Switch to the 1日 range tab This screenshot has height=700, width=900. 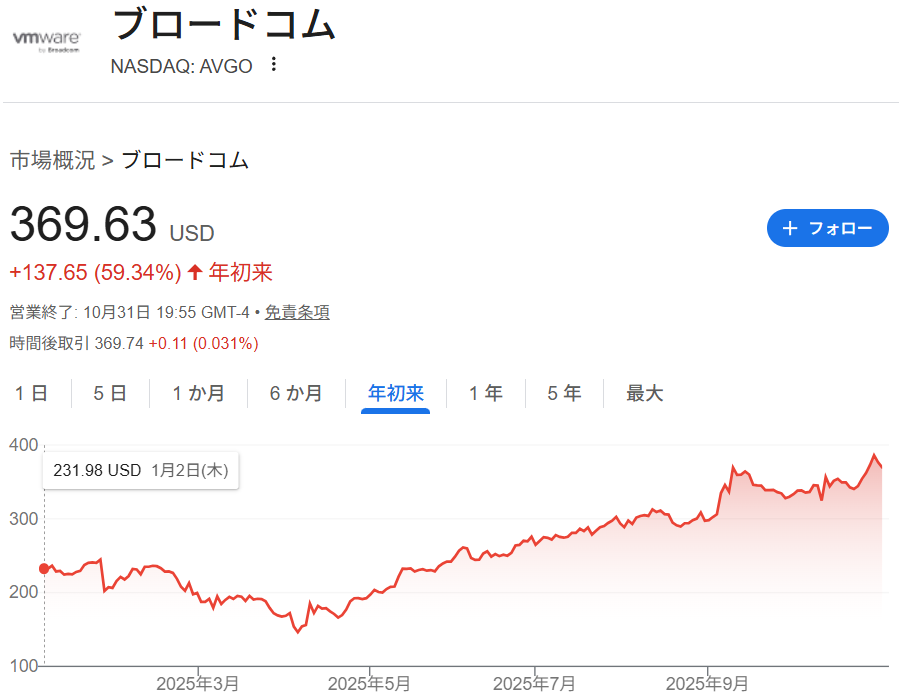pyautogui.click(x=31, y=393)
